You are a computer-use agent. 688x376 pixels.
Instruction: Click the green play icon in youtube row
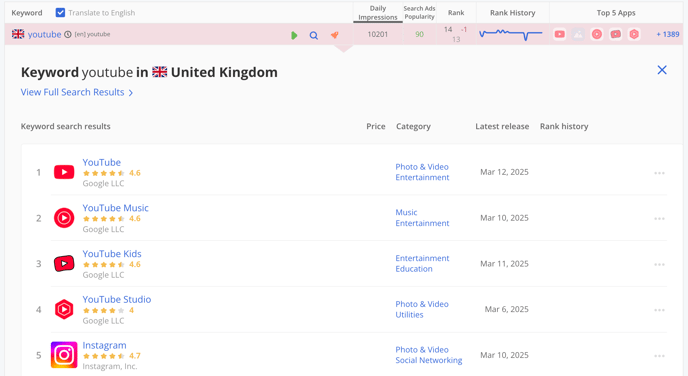click(294, 35)
